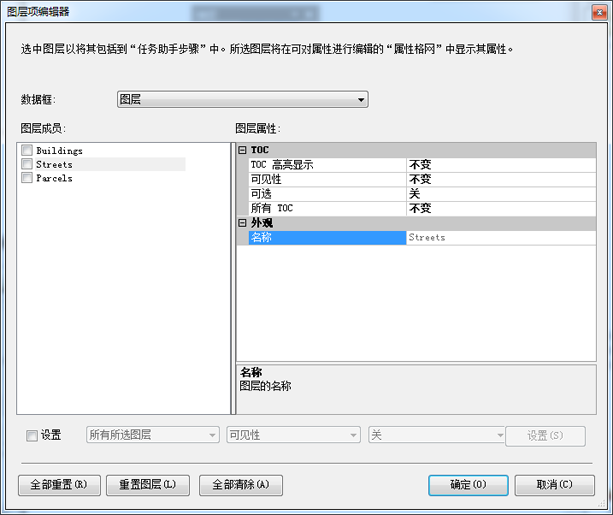Click the 全部重置(R) button
The image size is (613, 515).
click(59, 485)
